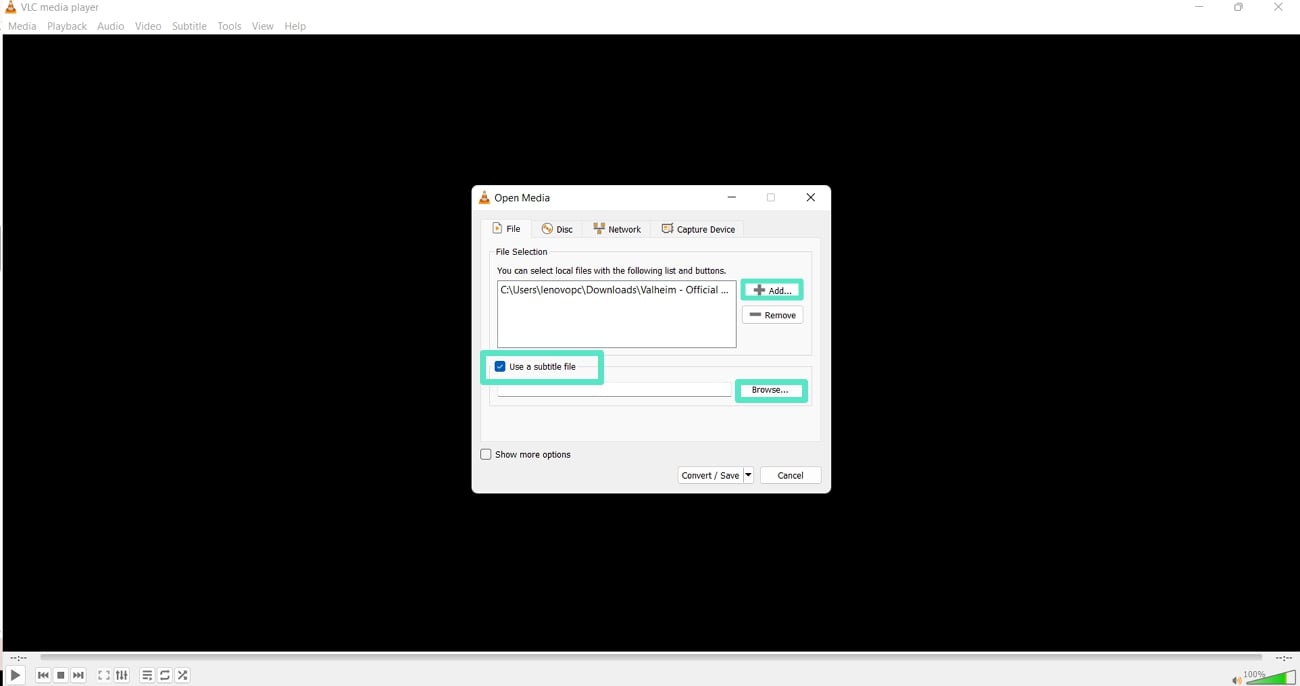Stop playback with the stop button
This screenshot has width=1300, height=686.
point(61,675)
